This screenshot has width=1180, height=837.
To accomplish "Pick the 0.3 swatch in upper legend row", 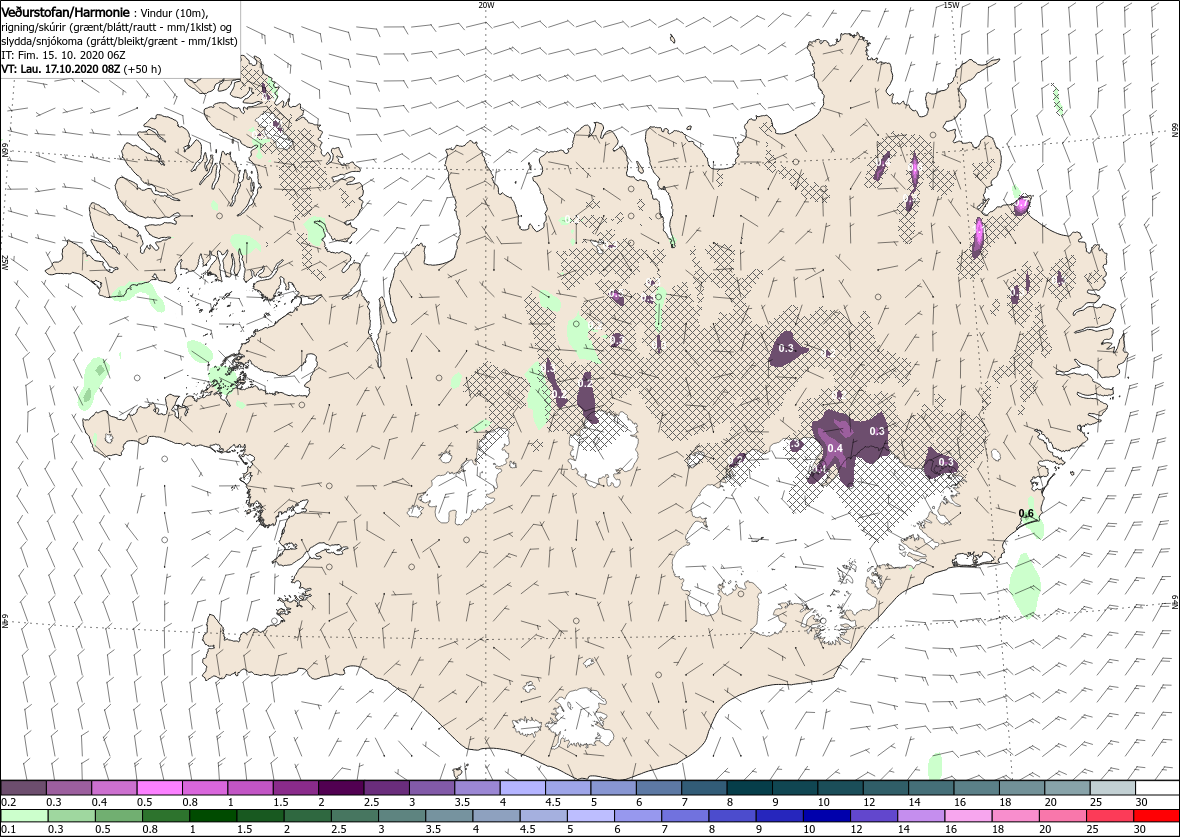I will pos(69,787).
